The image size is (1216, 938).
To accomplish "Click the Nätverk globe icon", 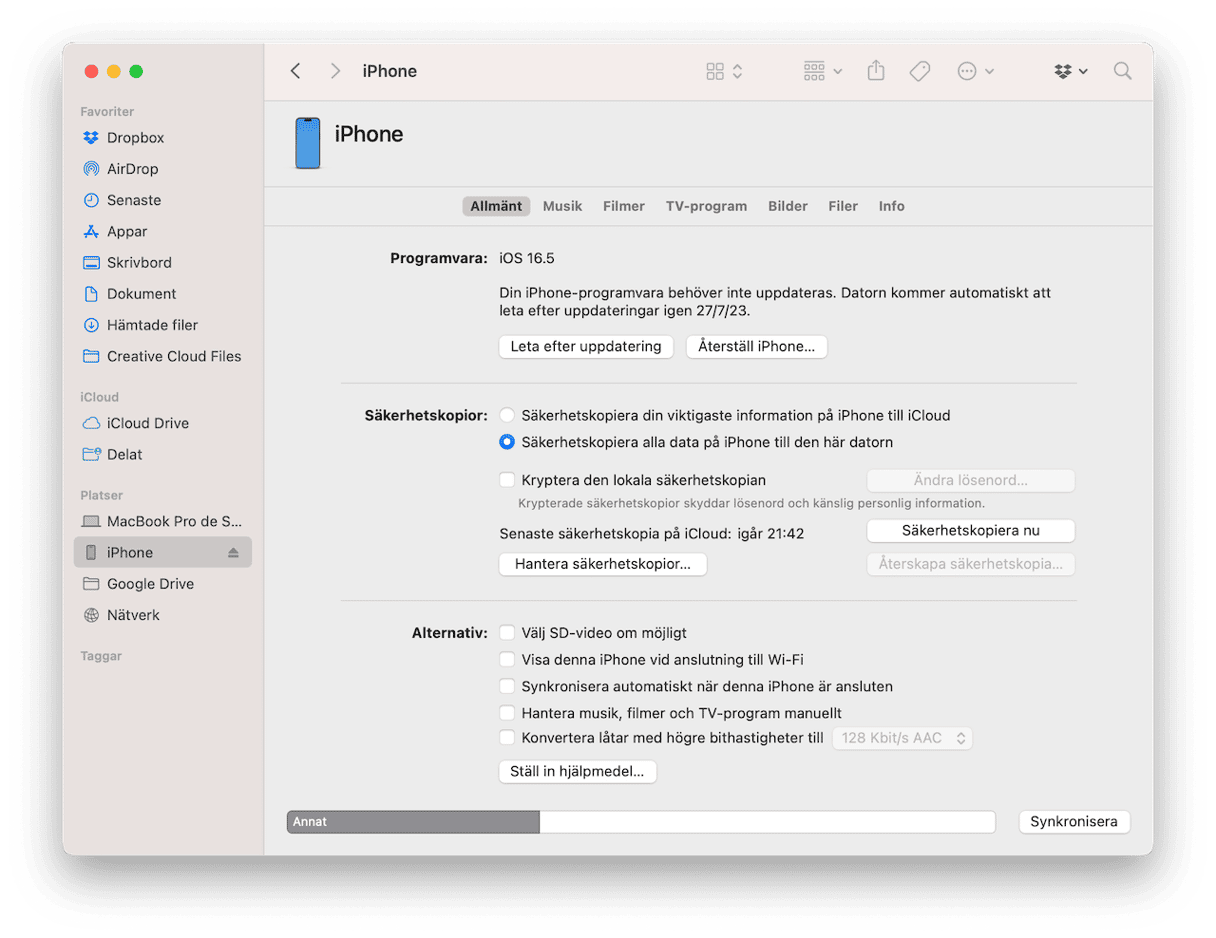I will pyautogui.click(x=91, y=615).
